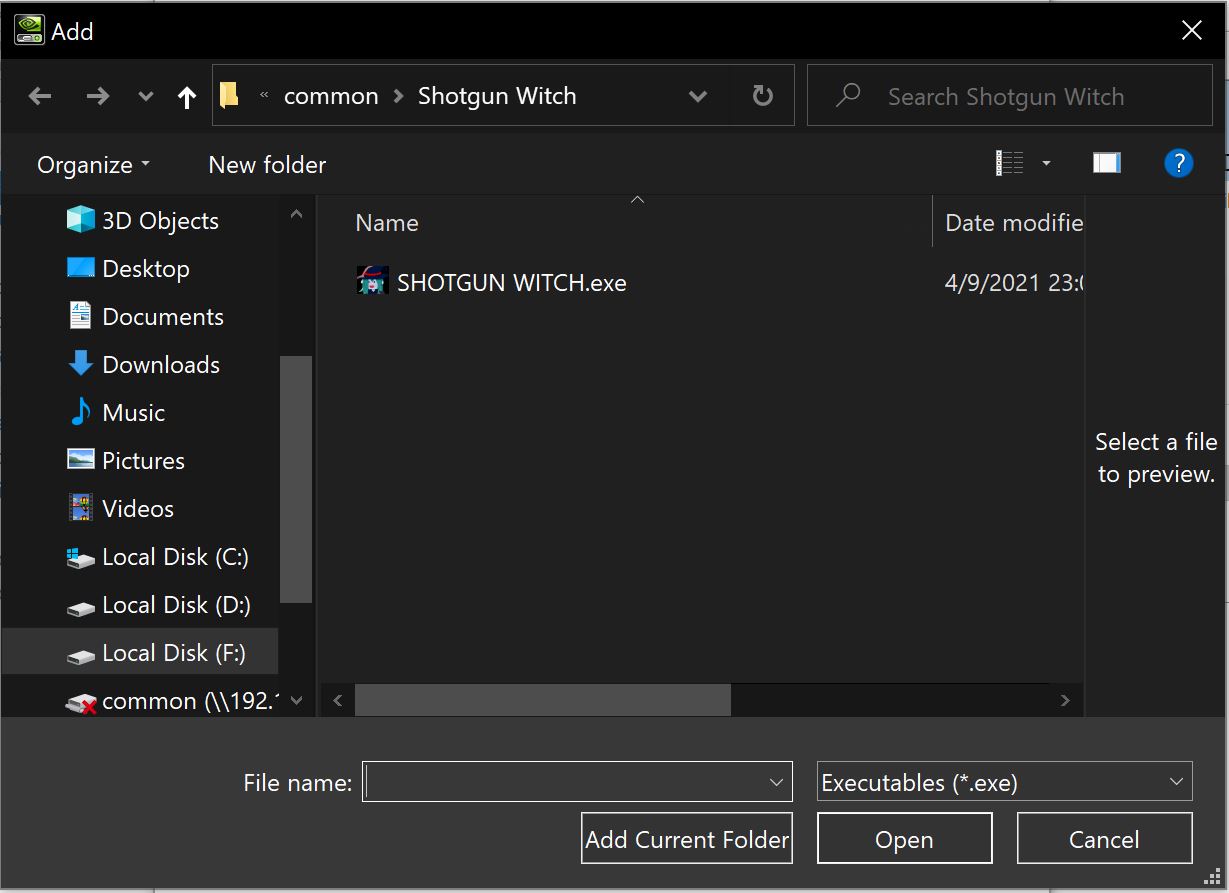Open the Help question mark icon
The height and width of the screenshot is (893, 1229).
click(x=1178, y=163)
